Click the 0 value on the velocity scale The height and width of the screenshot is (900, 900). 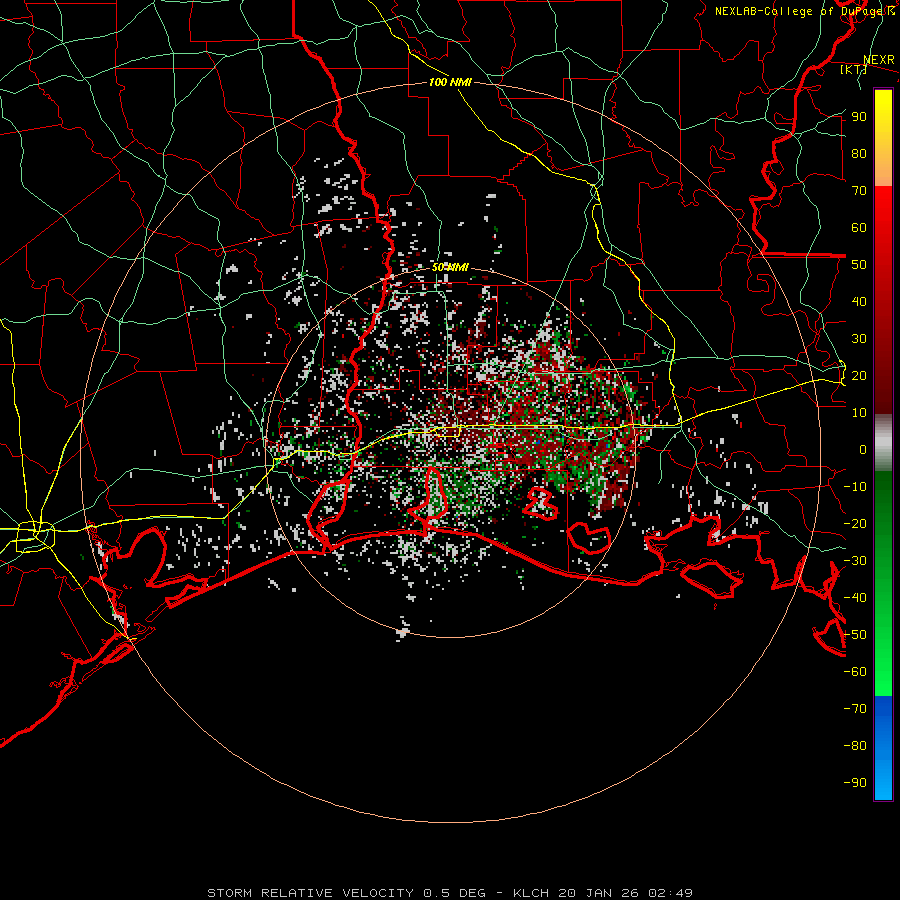click(863, 450)
